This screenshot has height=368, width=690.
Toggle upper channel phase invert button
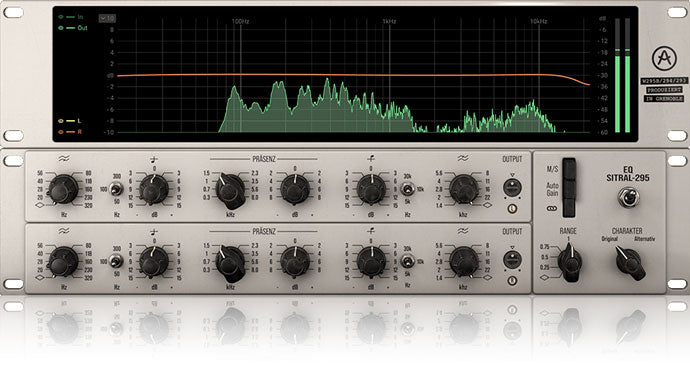tap(512, 209)
